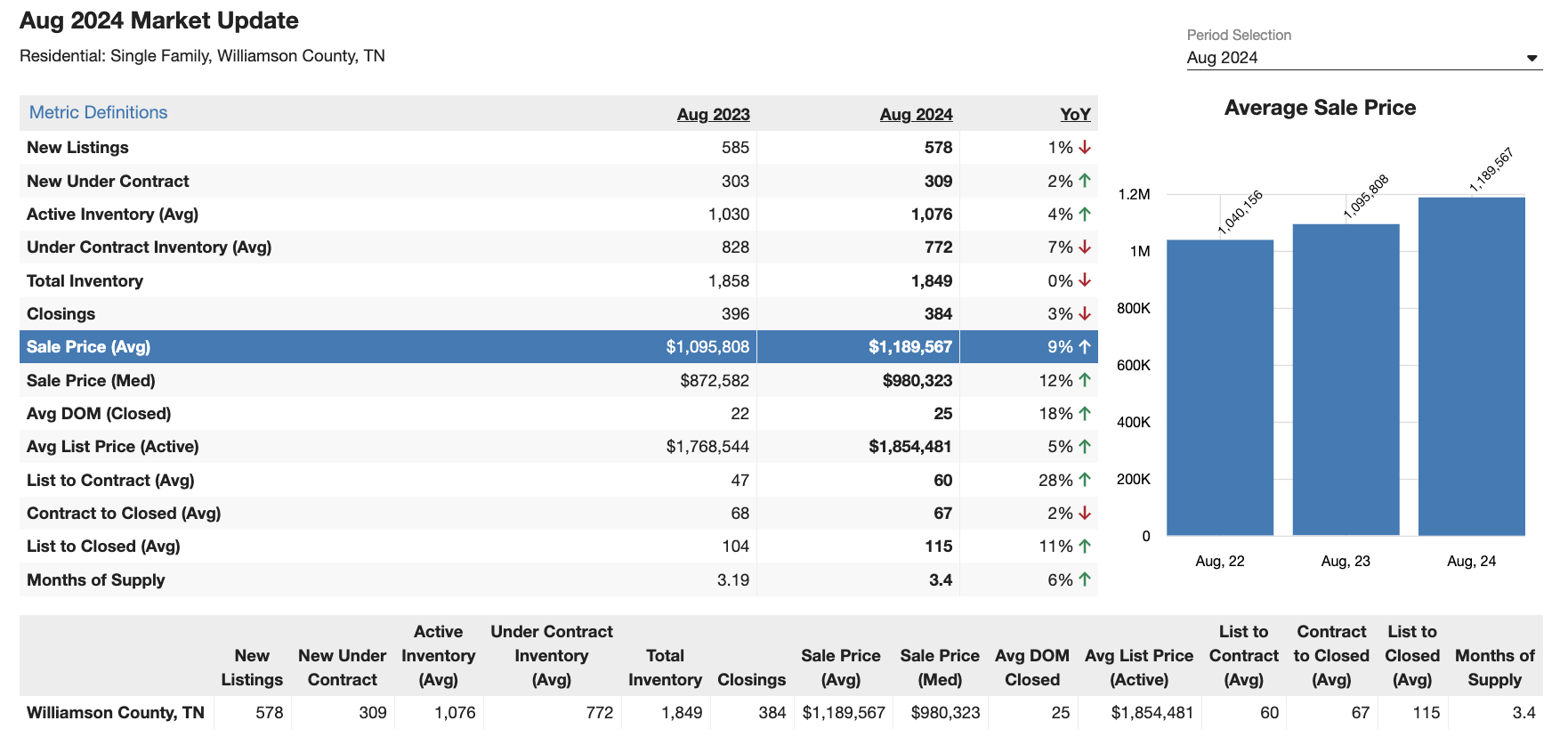Screen dimensions: 1568x737
Task: Click the red down arrow for New Listings
Action: pos(1085,148)
